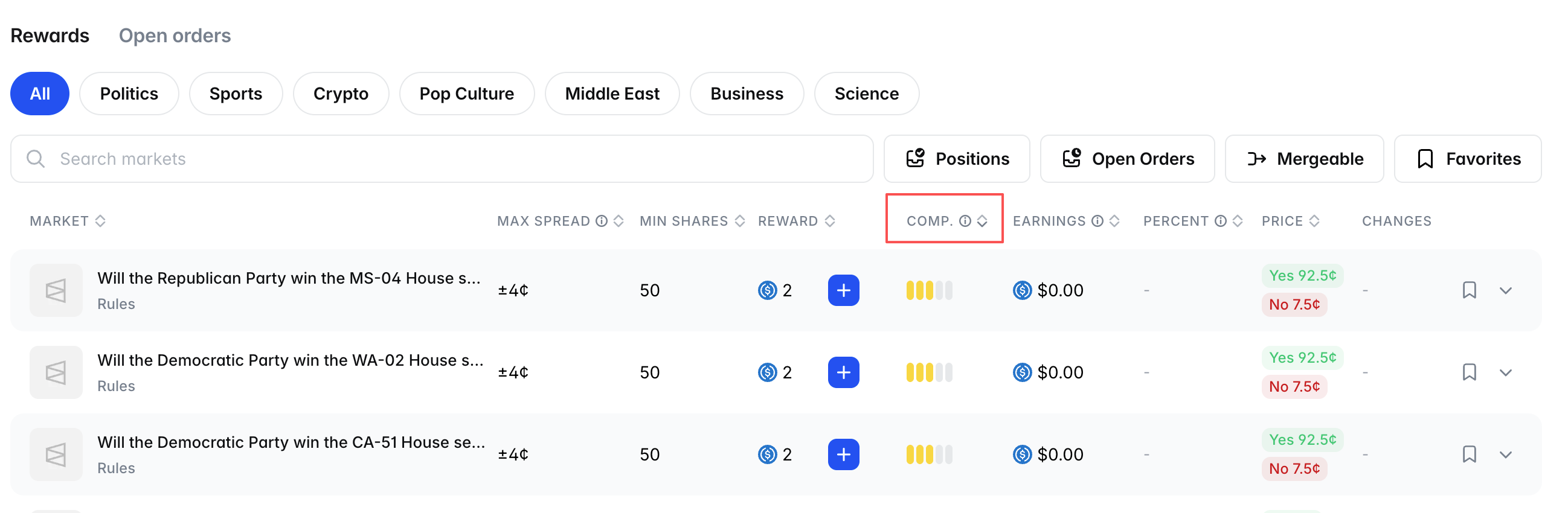Bookmark the CA-51 House market
This screenshot has width=1568, height=513.
[1469, 454]
